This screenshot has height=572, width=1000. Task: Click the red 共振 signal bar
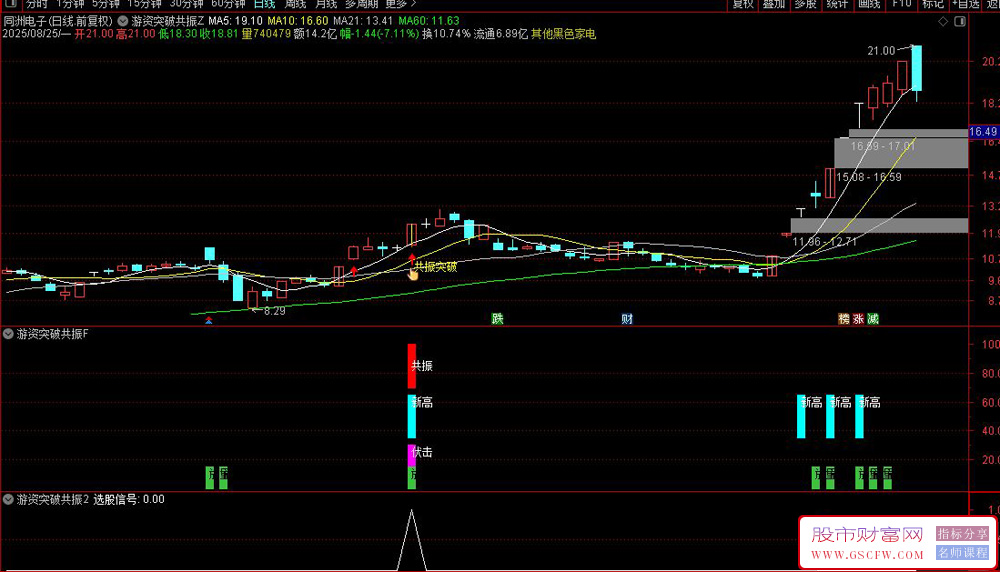tap(412, 366)
